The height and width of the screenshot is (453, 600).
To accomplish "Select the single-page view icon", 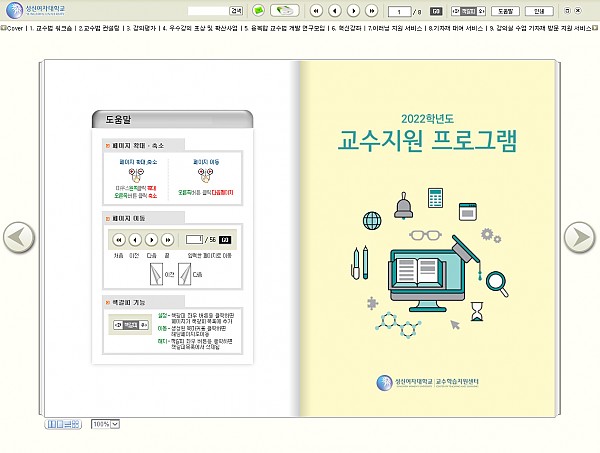I will coord(60,424).
